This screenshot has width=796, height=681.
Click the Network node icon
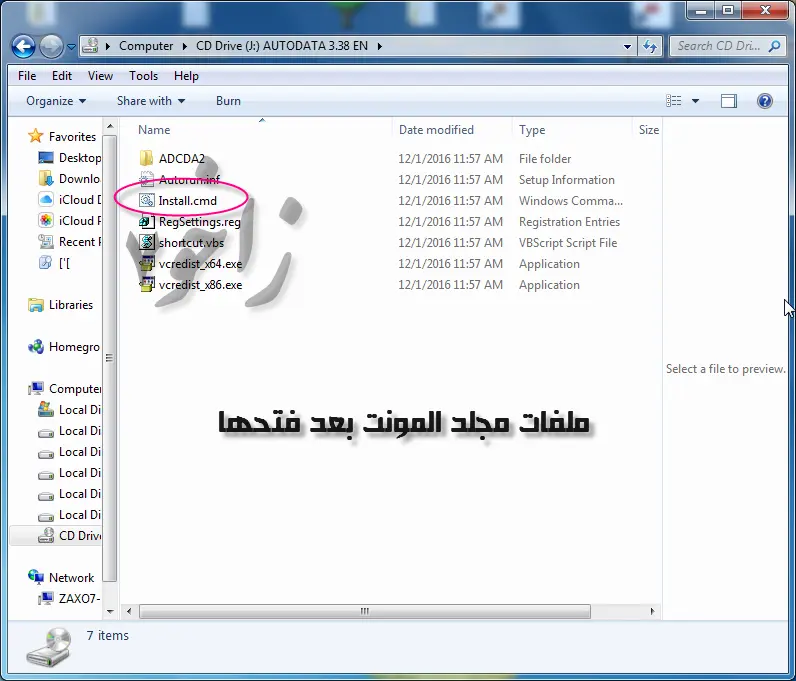point(36,577)
